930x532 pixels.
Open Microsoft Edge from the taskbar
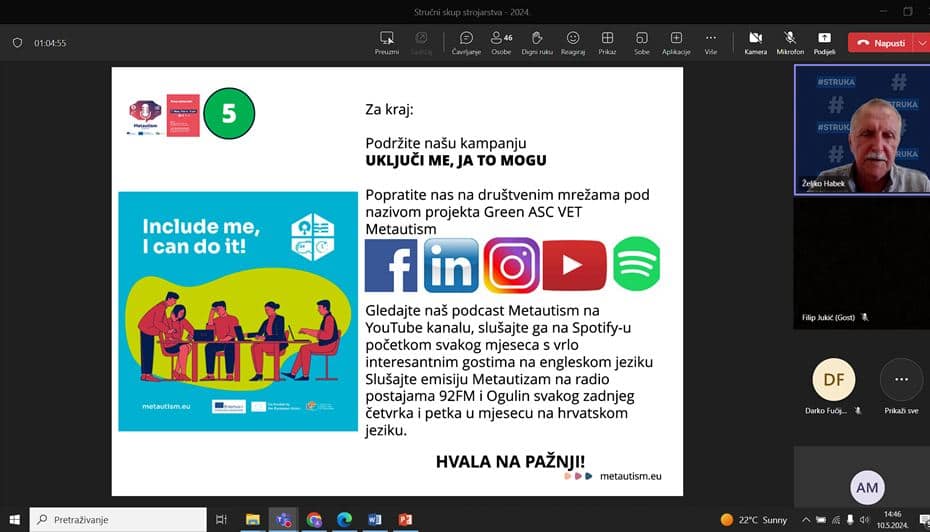point(345,520)
